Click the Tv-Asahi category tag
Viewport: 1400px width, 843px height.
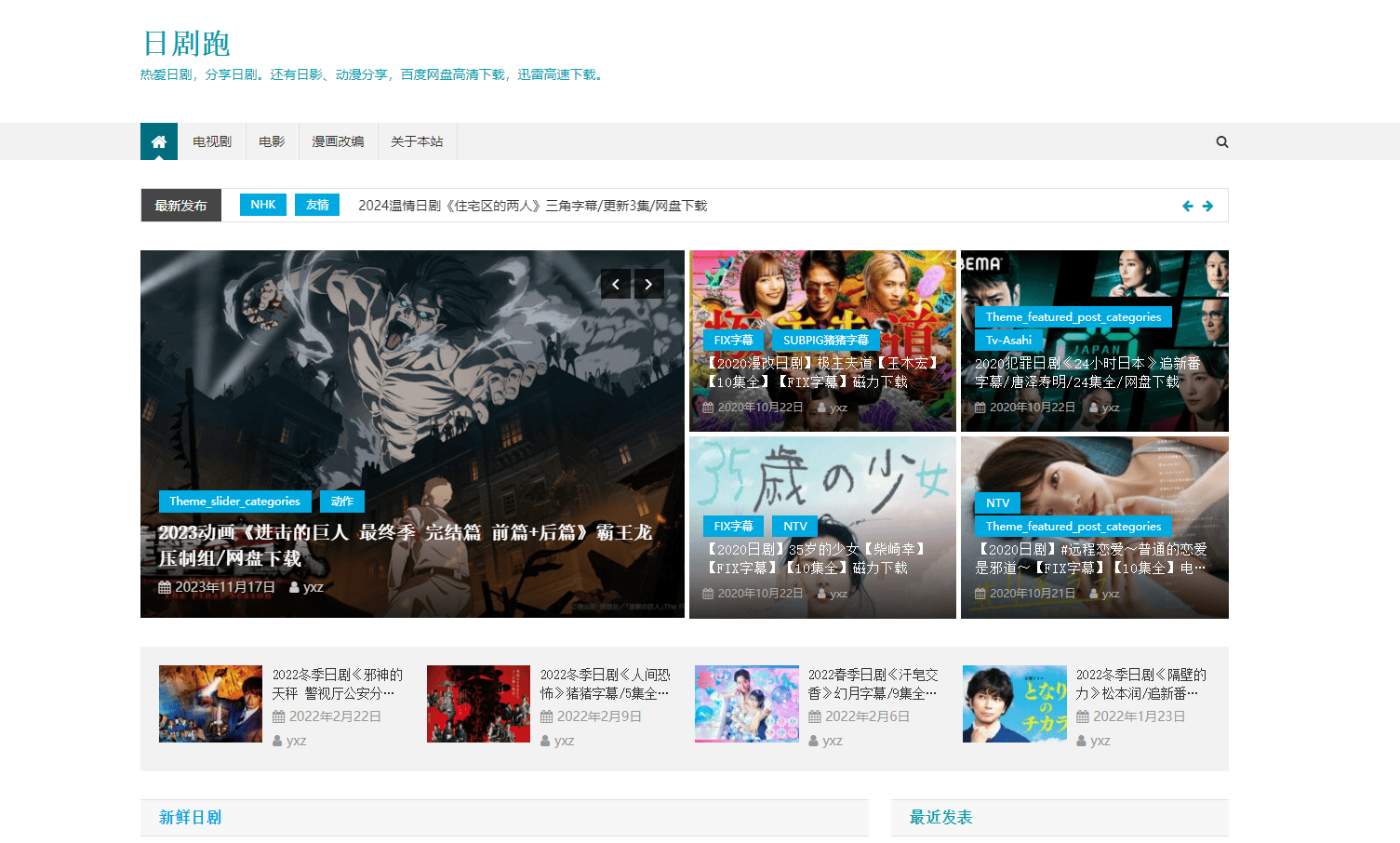click(x=1008, y=341)
